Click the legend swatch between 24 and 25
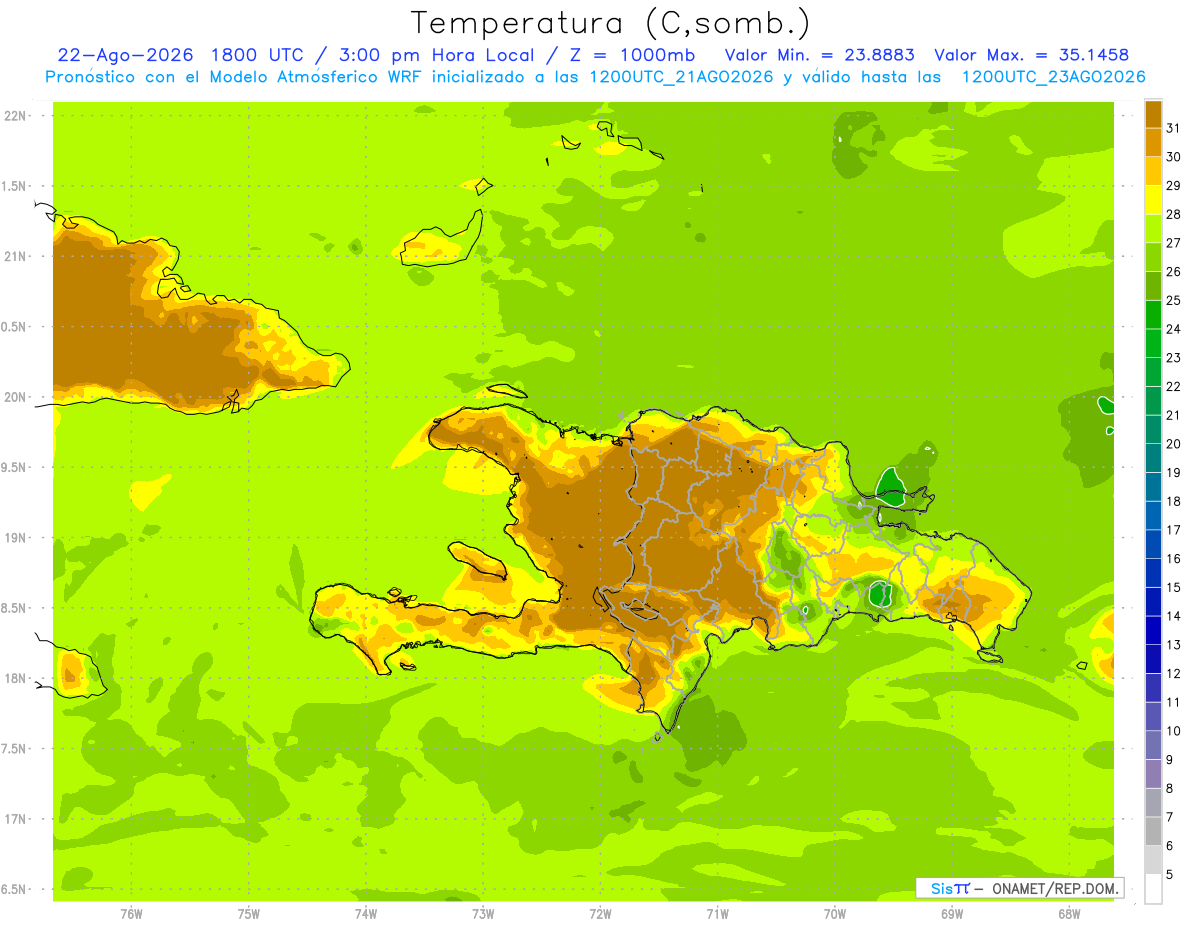This screenshot has height=927, width=1200. pyautogui.click(x=1153, y=315)
